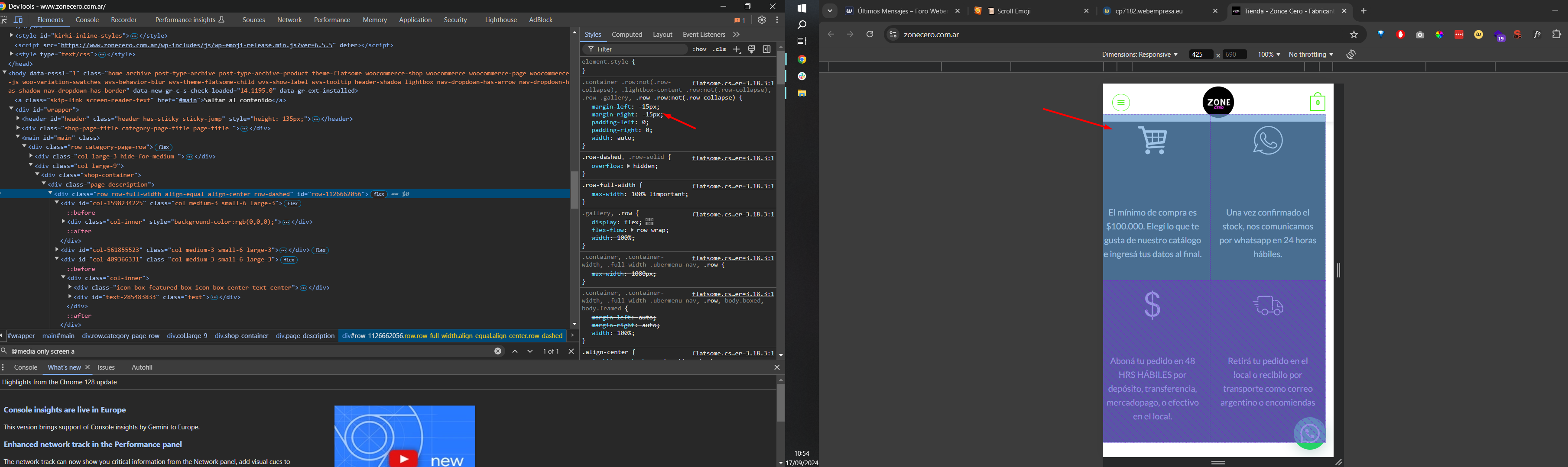1568x467 pixels.
Task: Reload the page in the browser
Action: (x=869, y=35)
